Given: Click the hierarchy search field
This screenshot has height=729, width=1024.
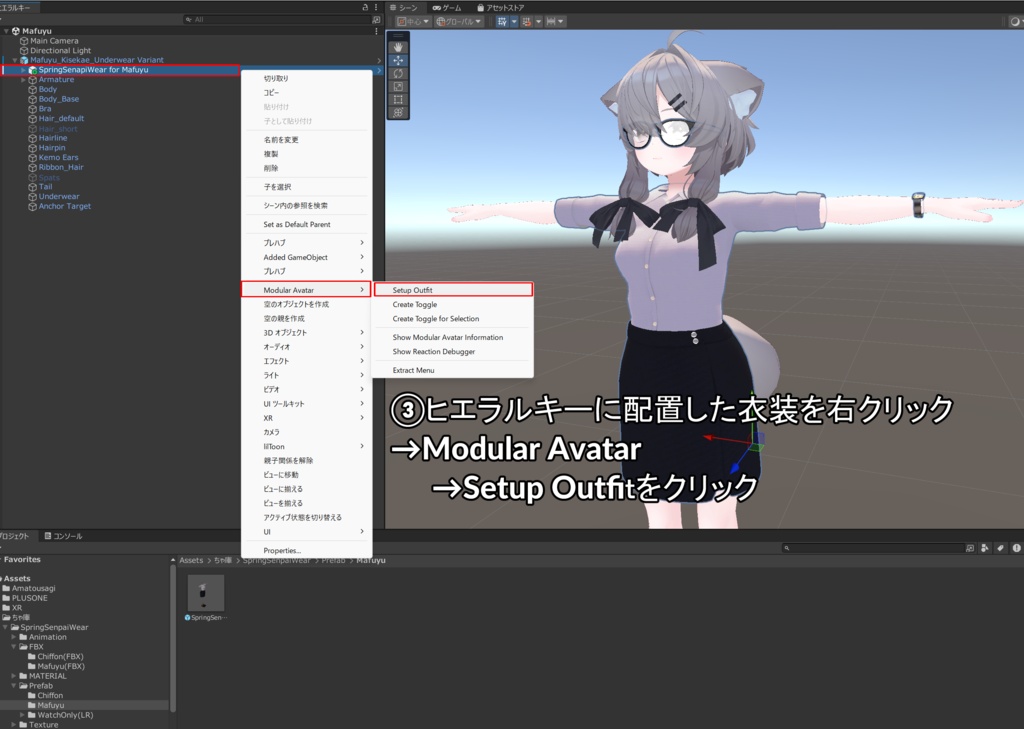Looking at the screenshot, I should (x=276, y=20).
